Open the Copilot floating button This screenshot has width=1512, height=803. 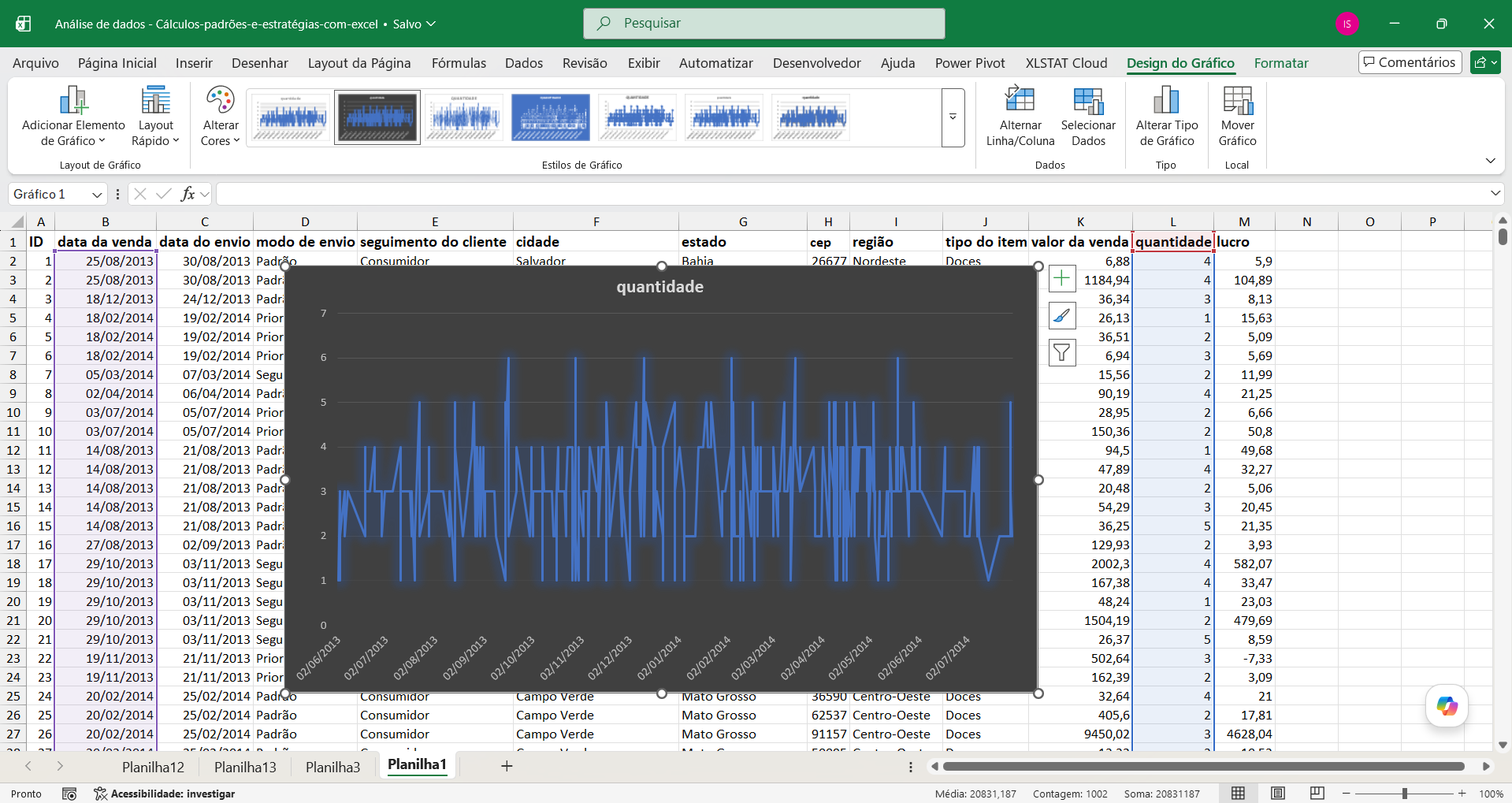coord(1447,706)
